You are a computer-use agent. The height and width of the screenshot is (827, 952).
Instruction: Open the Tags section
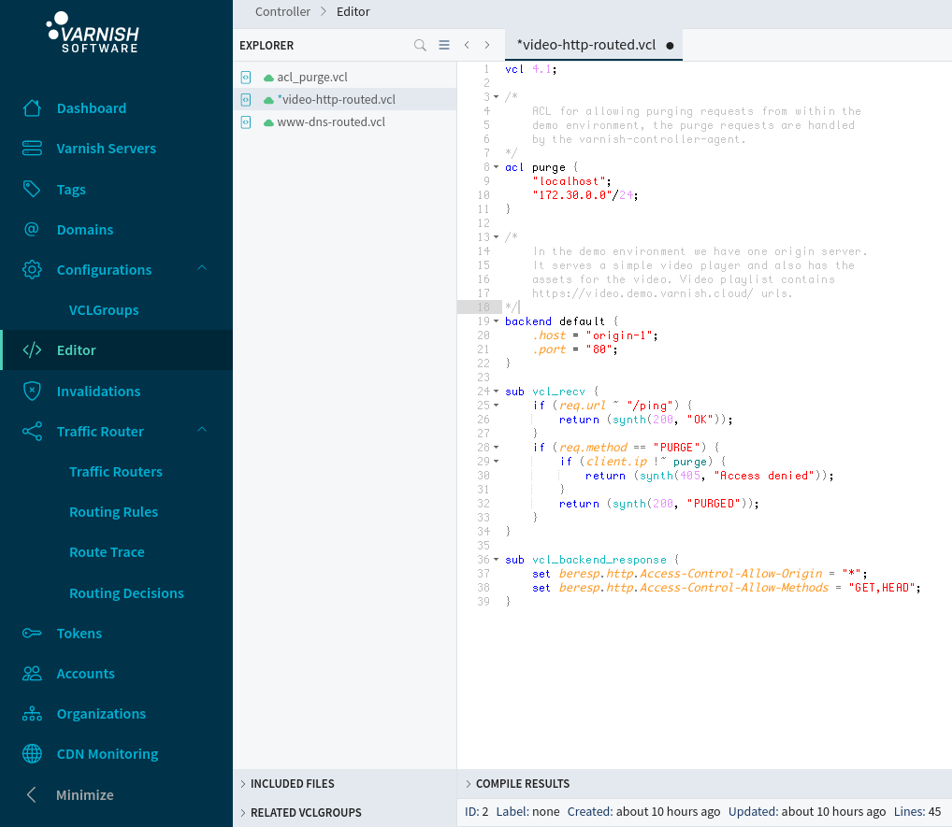point(71,189)
